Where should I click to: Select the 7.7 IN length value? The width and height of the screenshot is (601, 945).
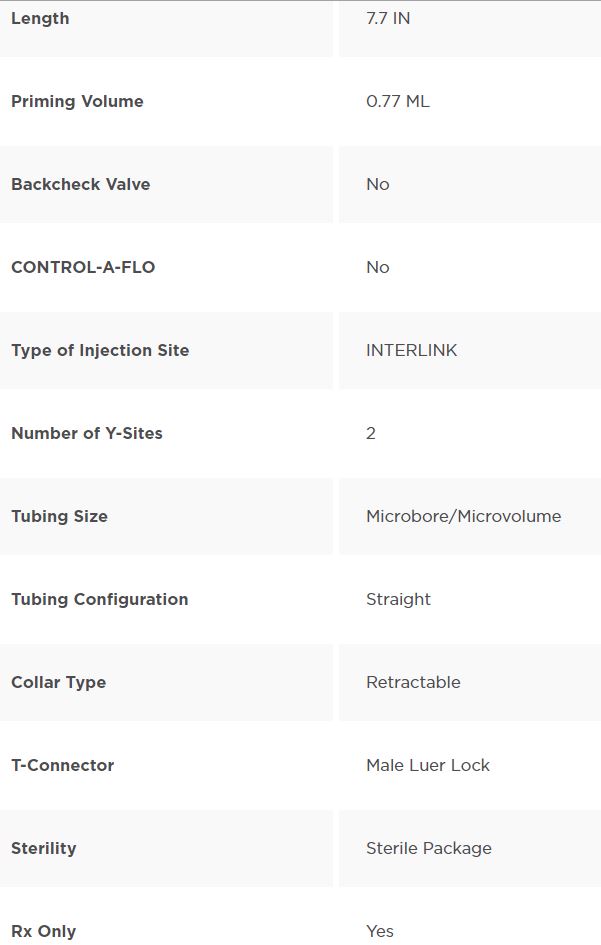388,18
